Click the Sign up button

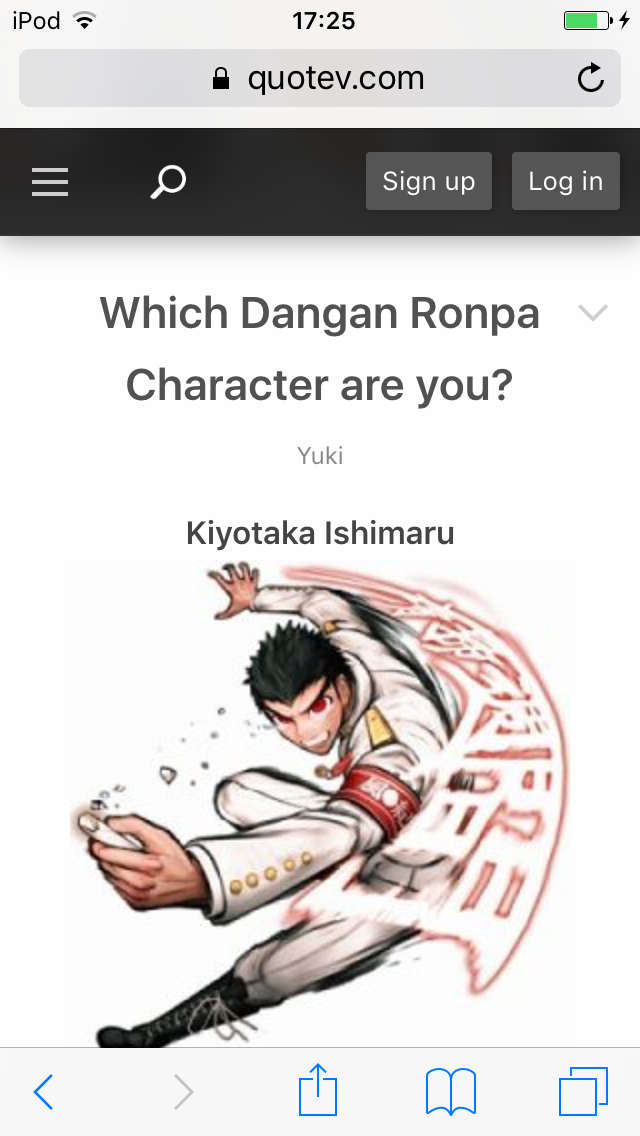click(x=428, y=181)
